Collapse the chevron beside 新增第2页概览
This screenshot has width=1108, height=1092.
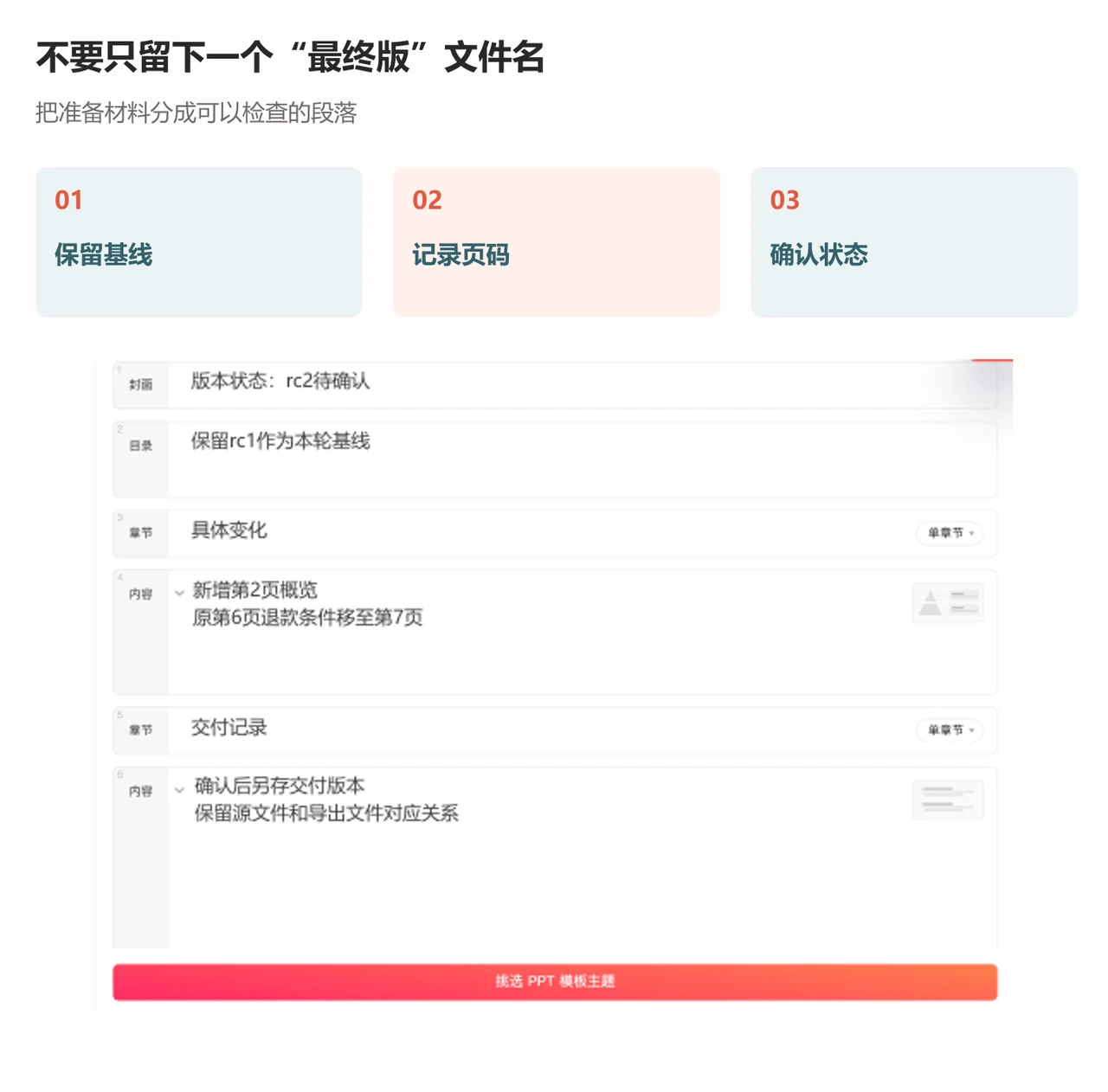pyautogui.click(x=179, y=593)
